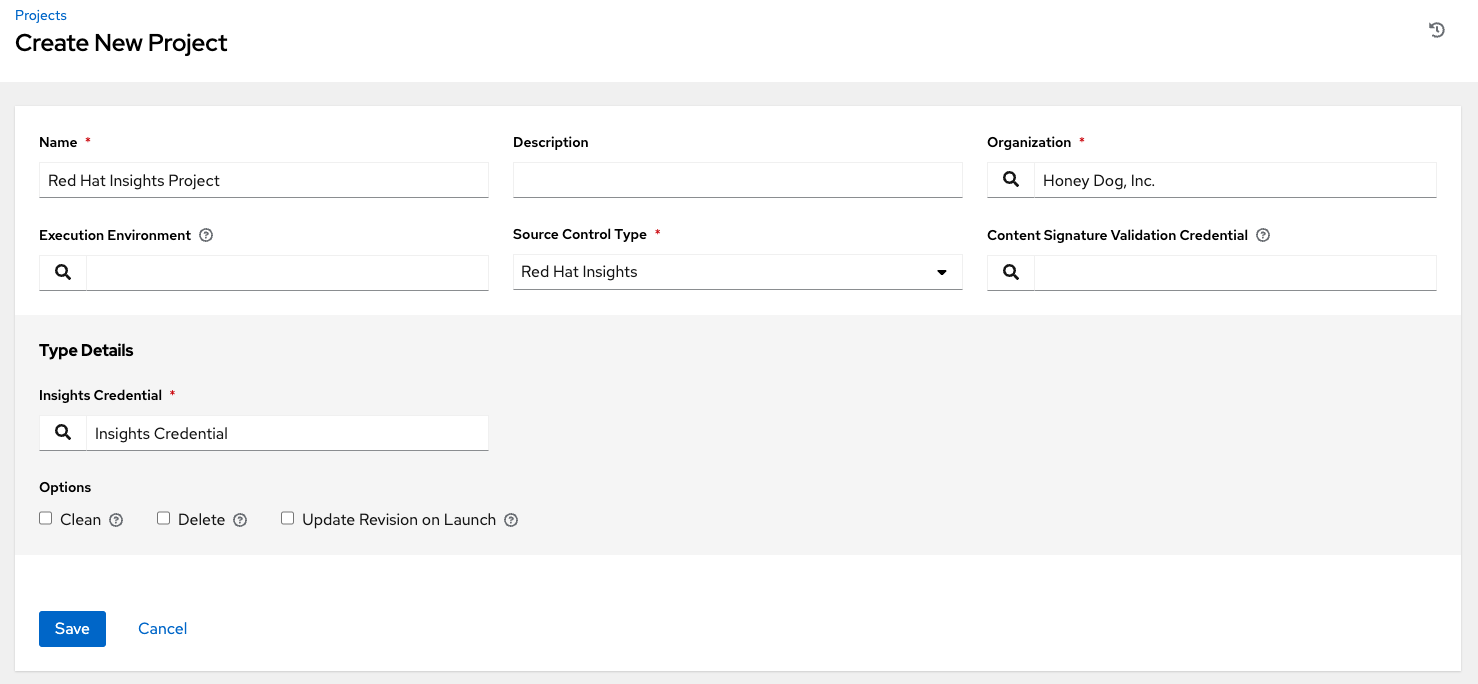Navigate to Projects via breadcrumb
The height and width of the screenshot is (684, 1478).
click(x=40, y=15)
